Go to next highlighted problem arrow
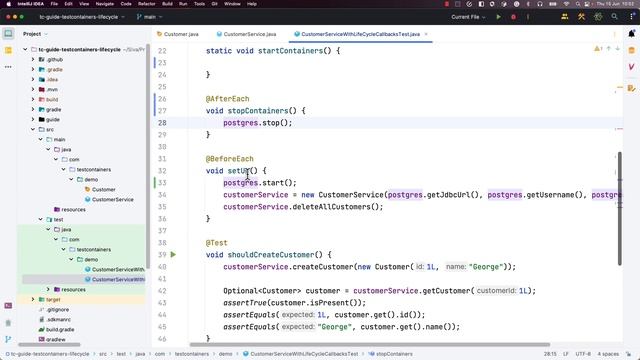 (618, 49)
